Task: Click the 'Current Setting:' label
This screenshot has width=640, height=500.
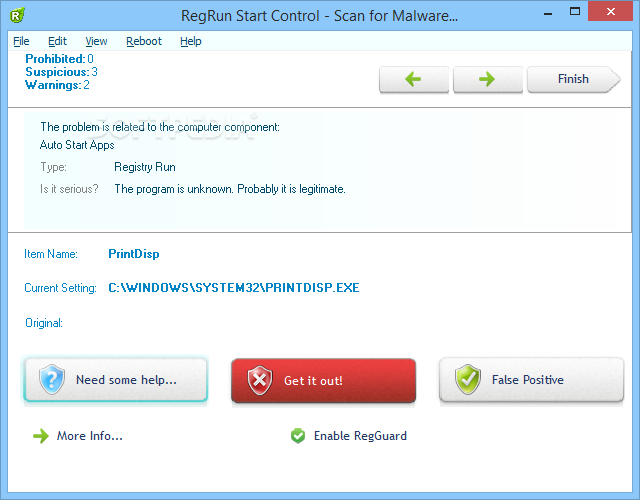Action: [60, 288]
